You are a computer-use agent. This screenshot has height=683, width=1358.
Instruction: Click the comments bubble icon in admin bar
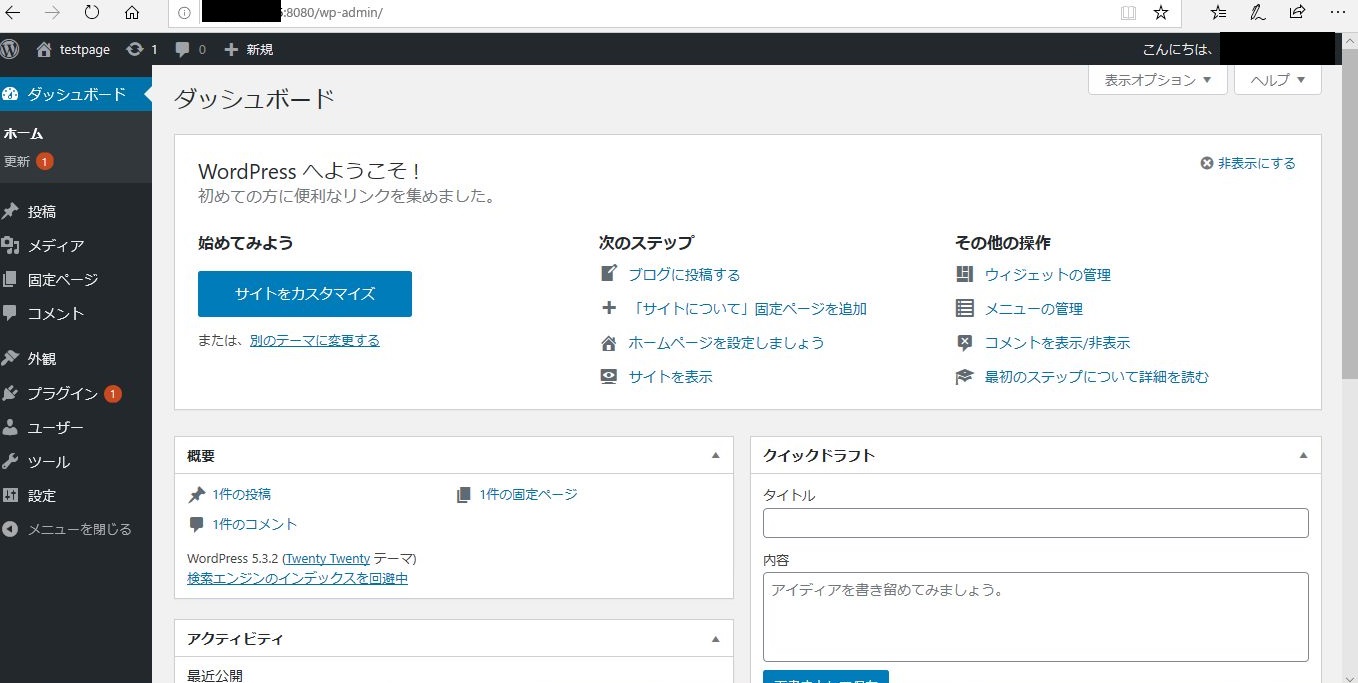tap(182, 48)
